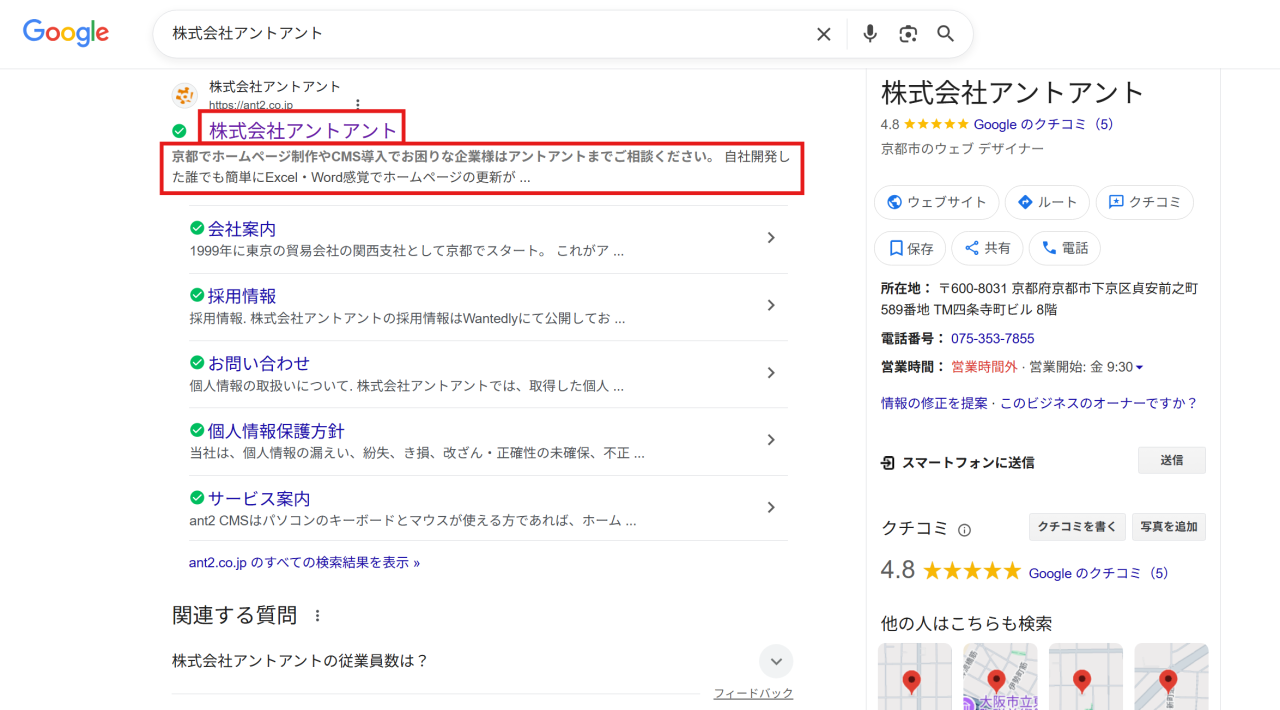Open the first map thumbnail under 他の人はこちらも検索
This screenshot has height=710, width=1280.
(x=914, y=676)
